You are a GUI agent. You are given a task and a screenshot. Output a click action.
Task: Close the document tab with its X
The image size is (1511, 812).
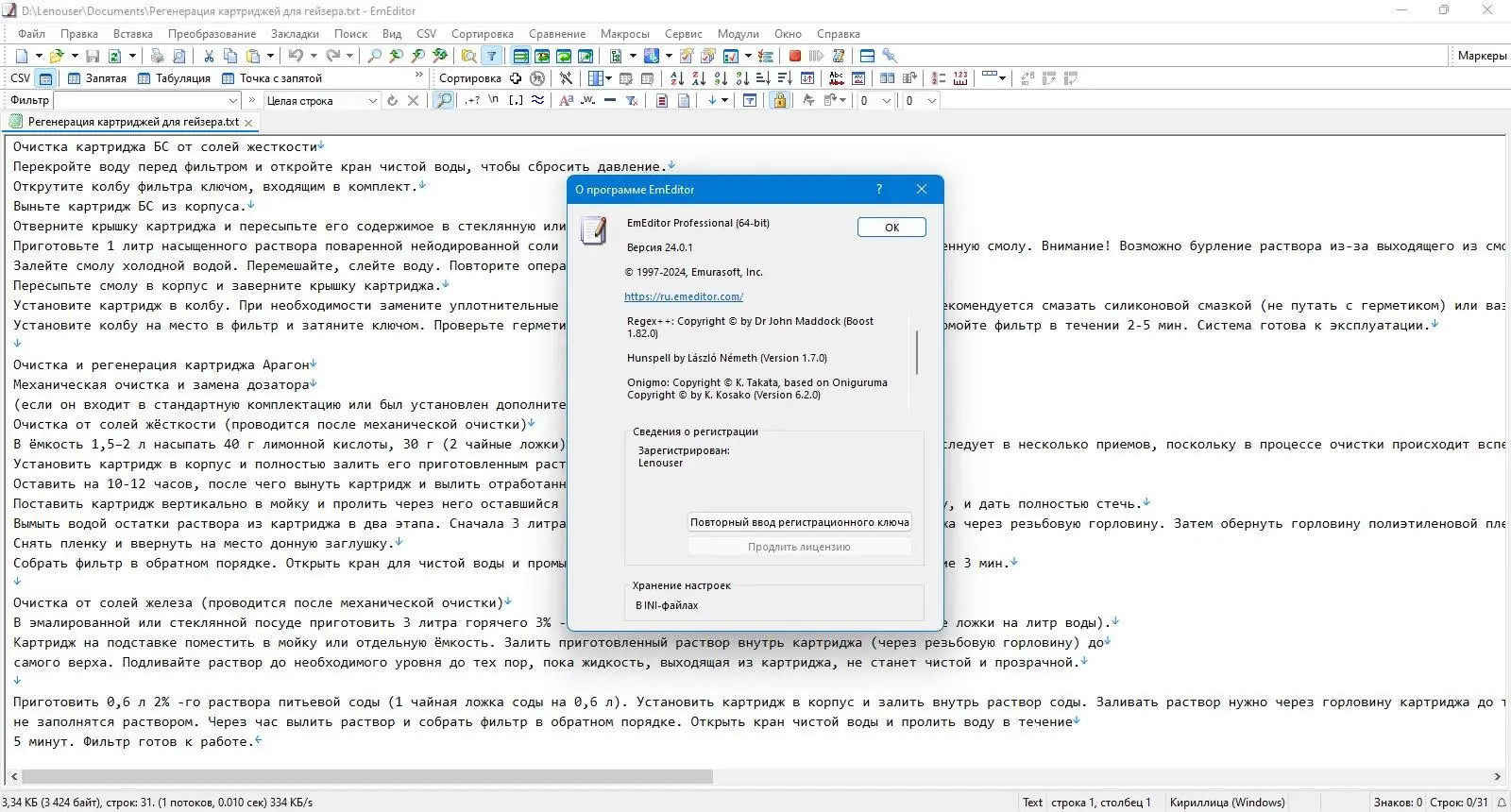248,123
